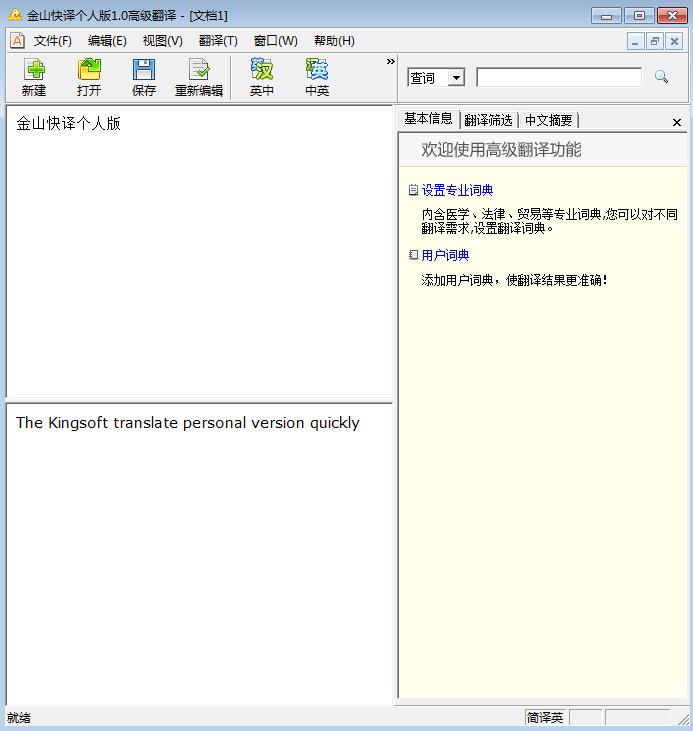The image size is (693, 731).
Task: Maximize the main application window
Action: tap(639, 16)
